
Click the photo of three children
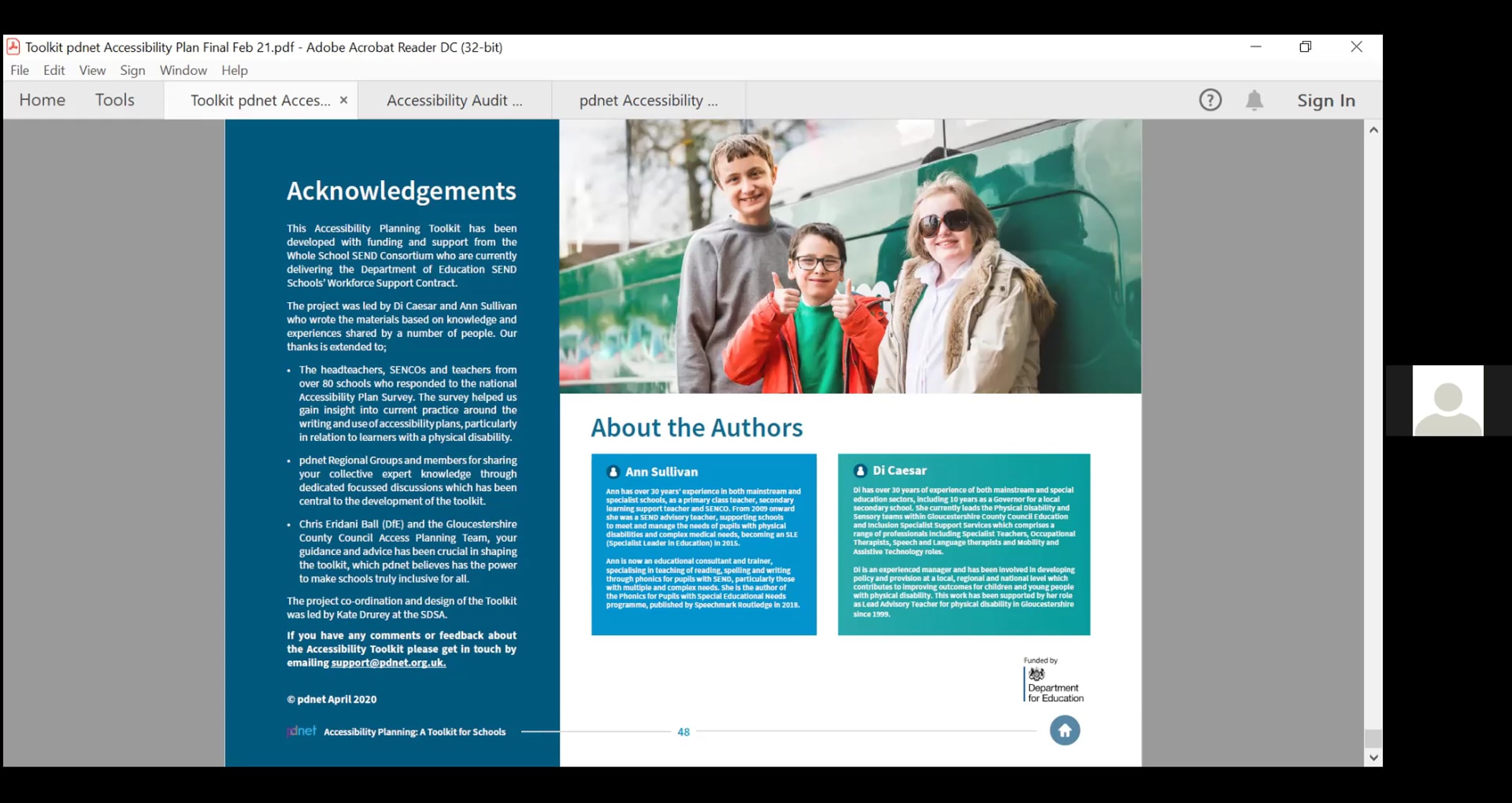[850, 256]
